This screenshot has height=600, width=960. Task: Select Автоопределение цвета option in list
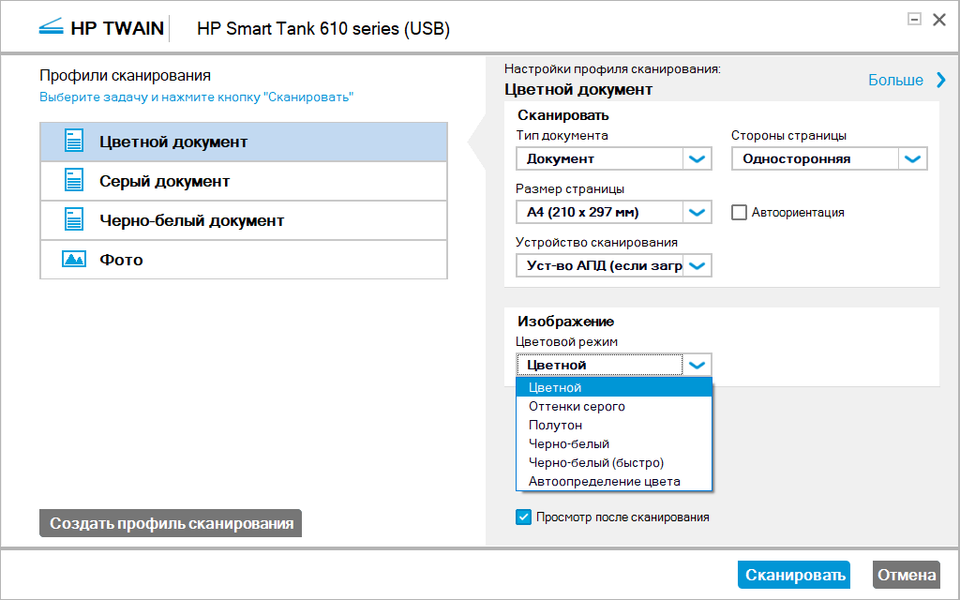pos(604,481)
